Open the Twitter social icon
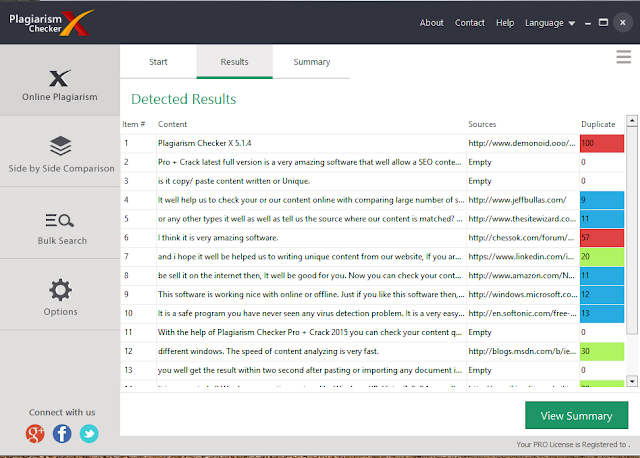Viewport: 640px width, 458px height. tap(89, 434)
